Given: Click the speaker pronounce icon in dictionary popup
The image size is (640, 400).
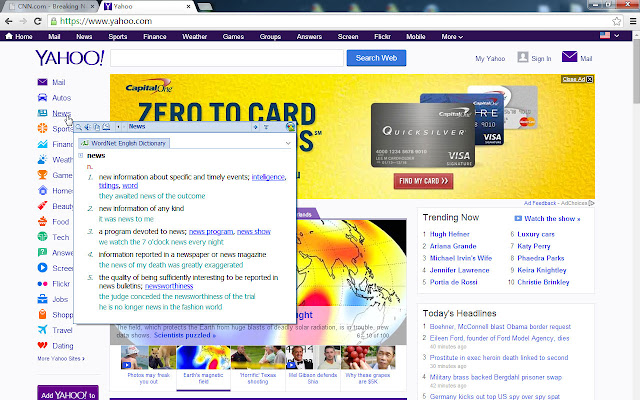Looking at the screenshot, I should 88,127.
